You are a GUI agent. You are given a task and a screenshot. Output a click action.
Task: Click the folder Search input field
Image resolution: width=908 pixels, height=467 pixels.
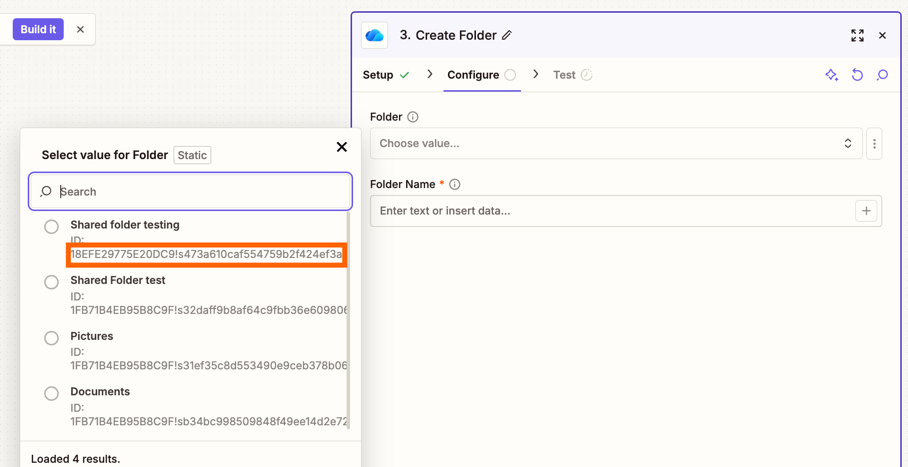pyautogui.click(x=200, y=192)
